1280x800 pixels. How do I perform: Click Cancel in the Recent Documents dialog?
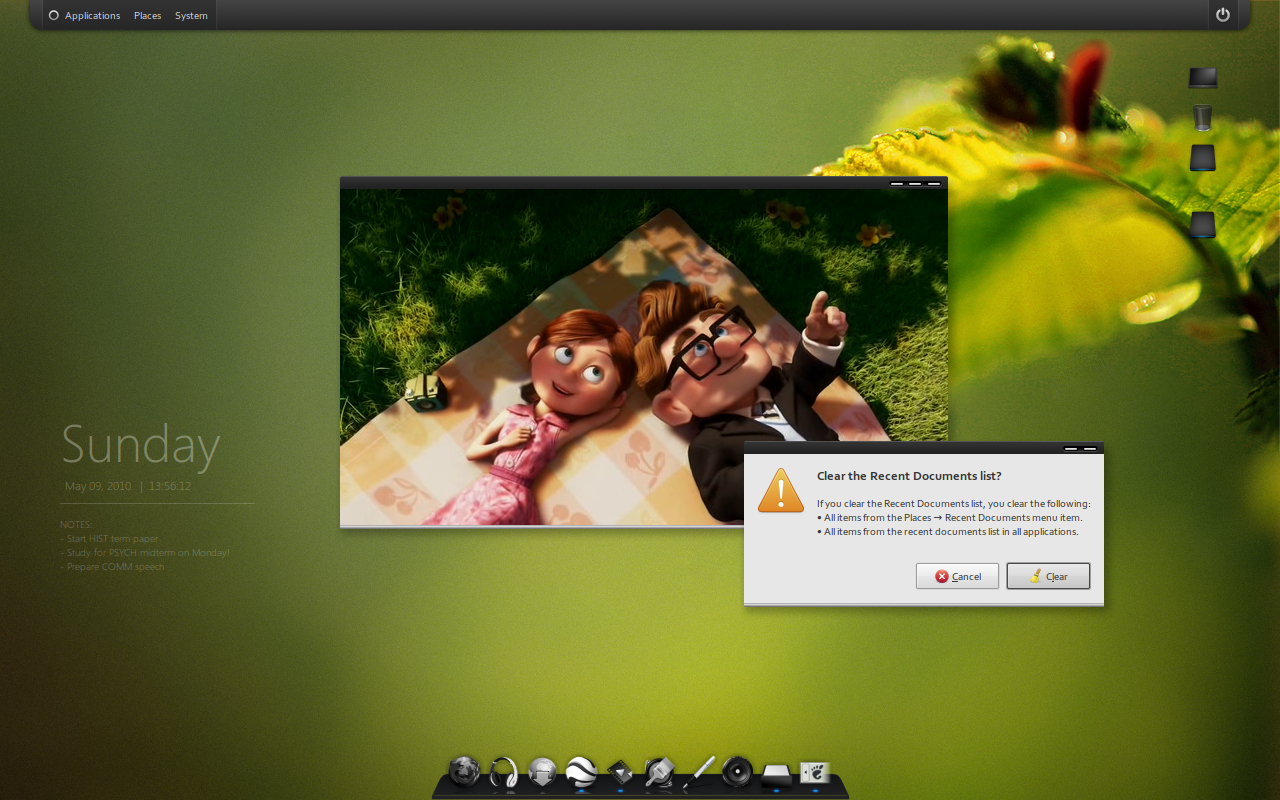[957, 576]
